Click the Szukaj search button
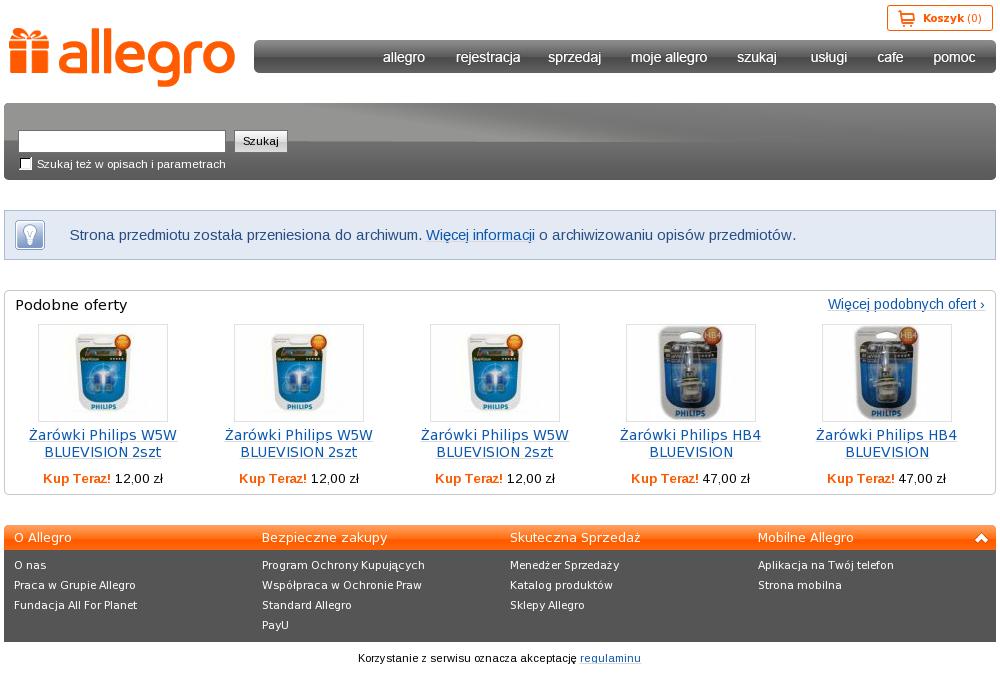Screen dimensions: 1000x678 pyautogui.click(x=261, y=141)
